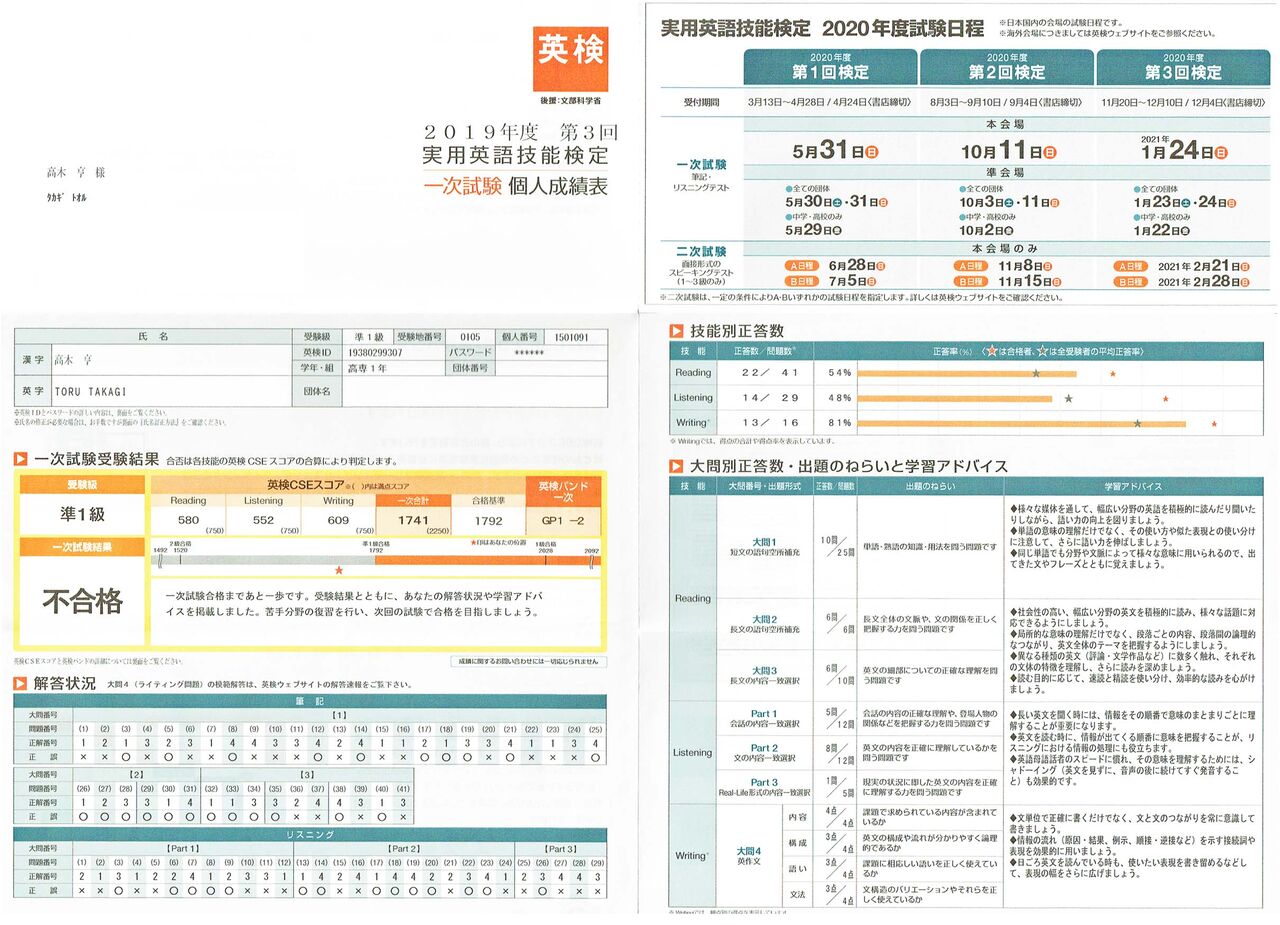Click the password field showing ******

(529, 353)
